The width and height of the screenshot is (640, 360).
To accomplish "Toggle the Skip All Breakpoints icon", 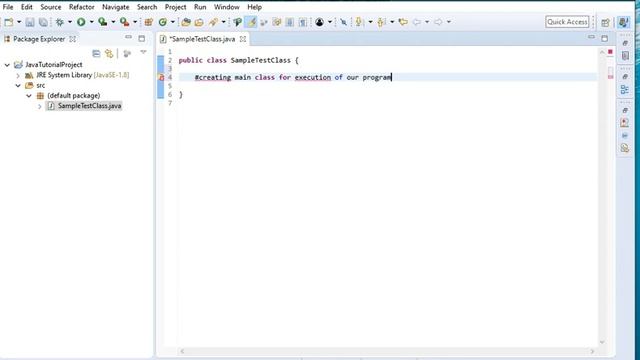I will coord(343,22).
